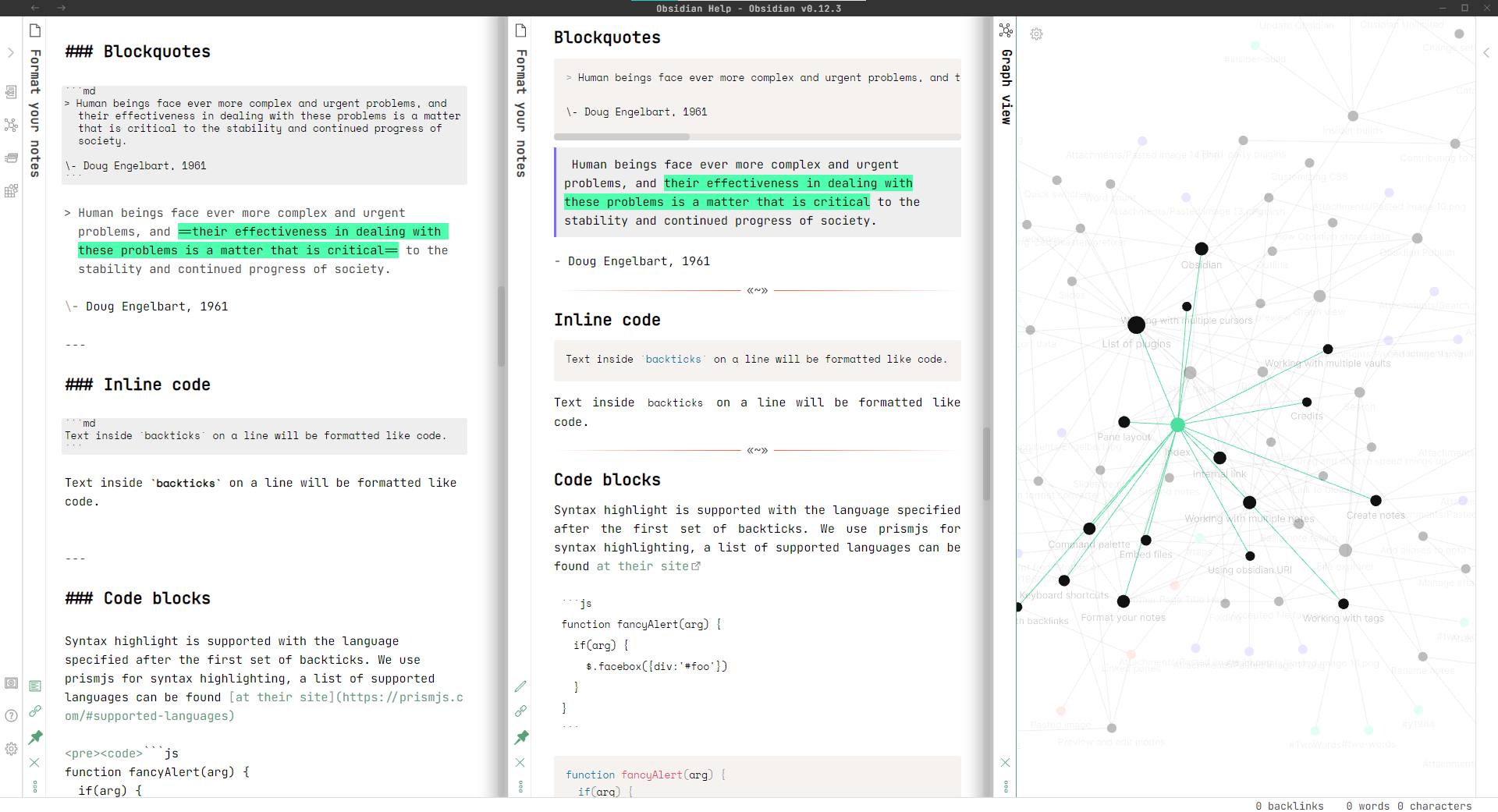Select the 'Command palette' graph node
This screenshot has height=812, width=1498.
point(1089,529)
